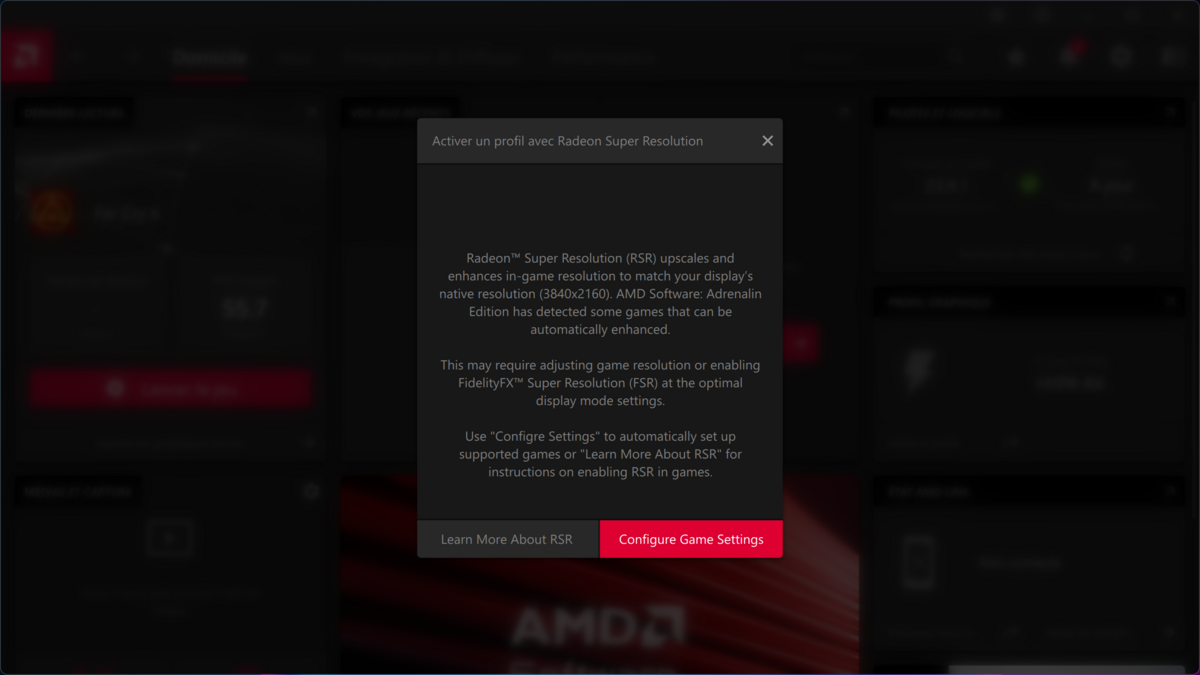Click the AMD logo in background window
The image size is (1200, 675).
(x=27, y=56)
